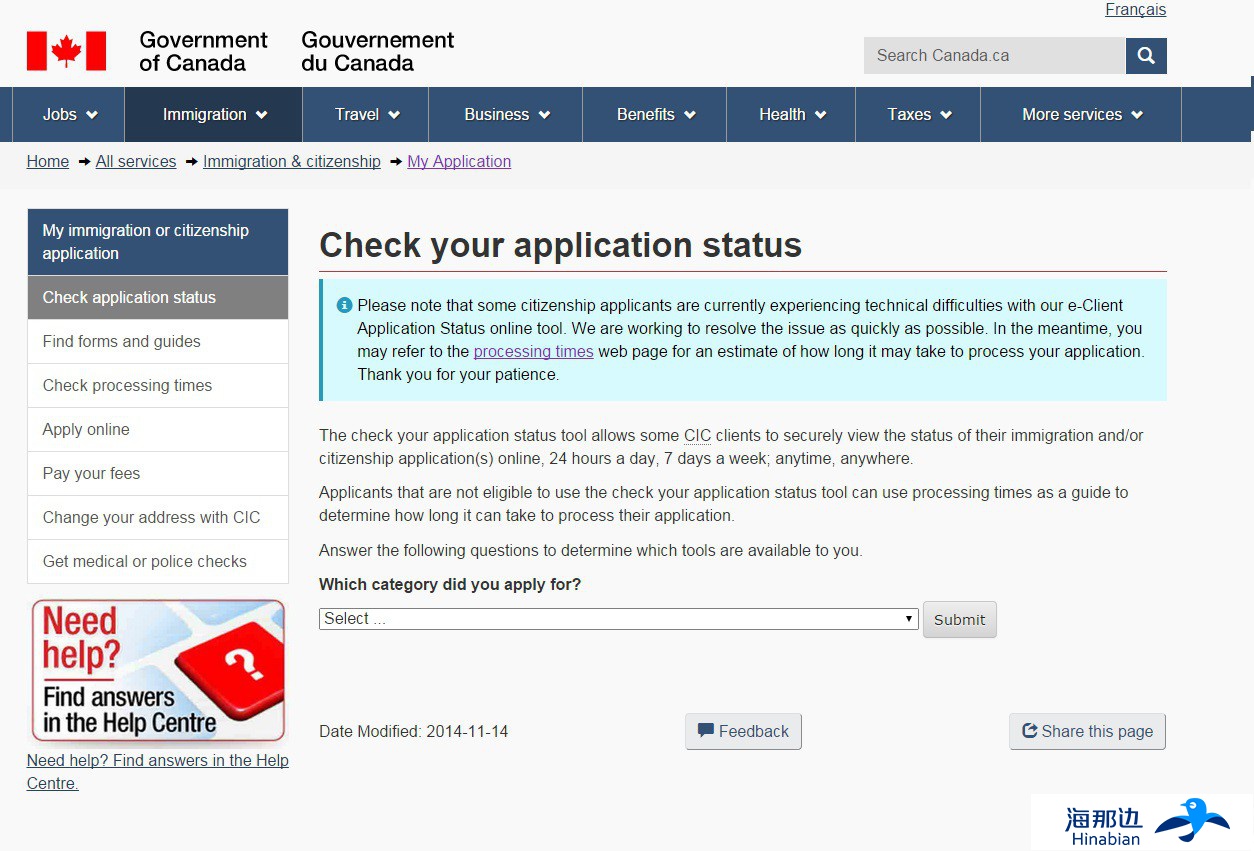Expand the More services menu
1254x851 pixels.
coord(1081,115)
